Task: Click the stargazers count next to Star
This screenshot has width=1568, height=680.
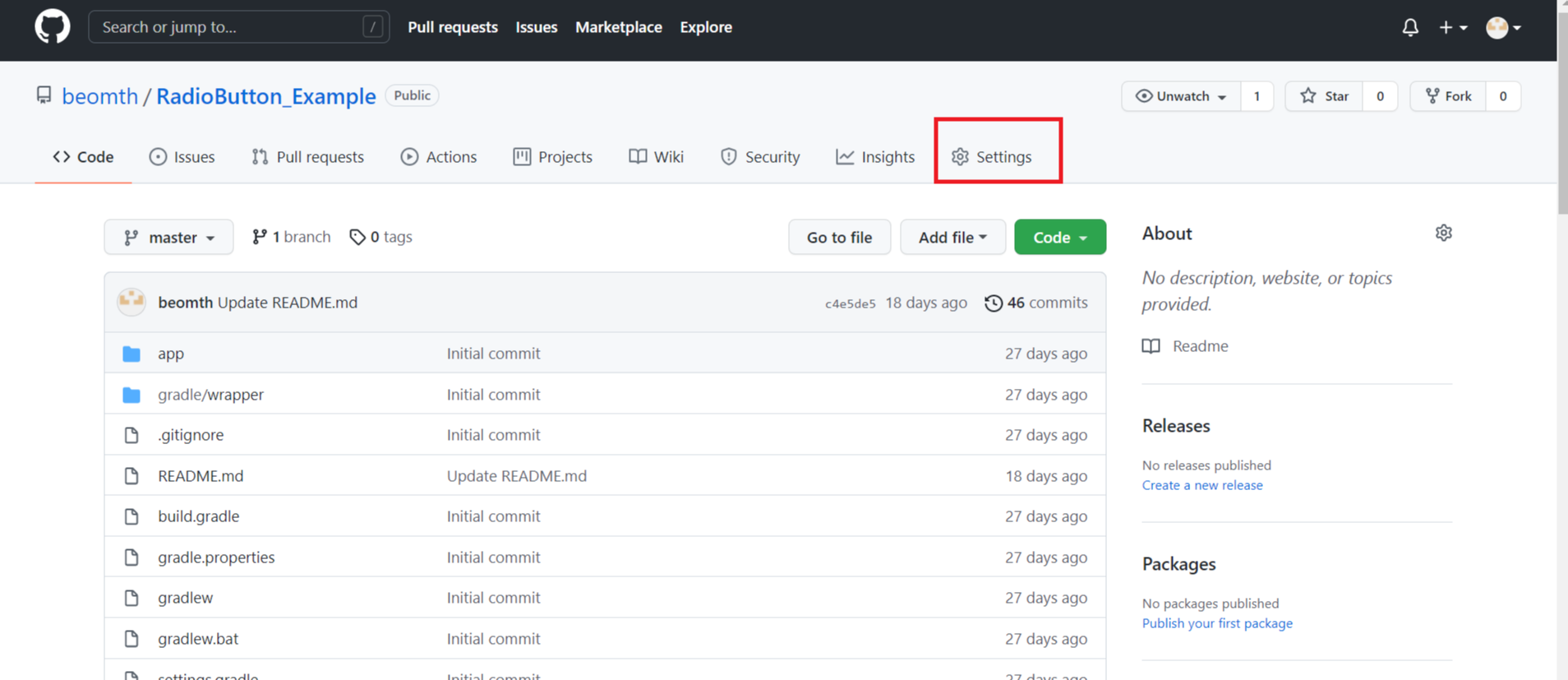Action: tap(1380, 96)
